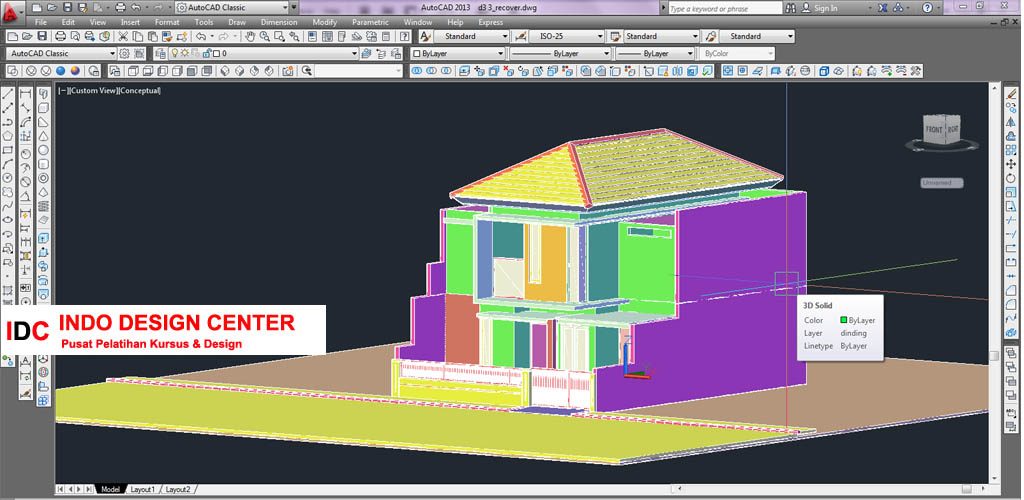
Task: Open the Modify menu
Action: (325, 22)
